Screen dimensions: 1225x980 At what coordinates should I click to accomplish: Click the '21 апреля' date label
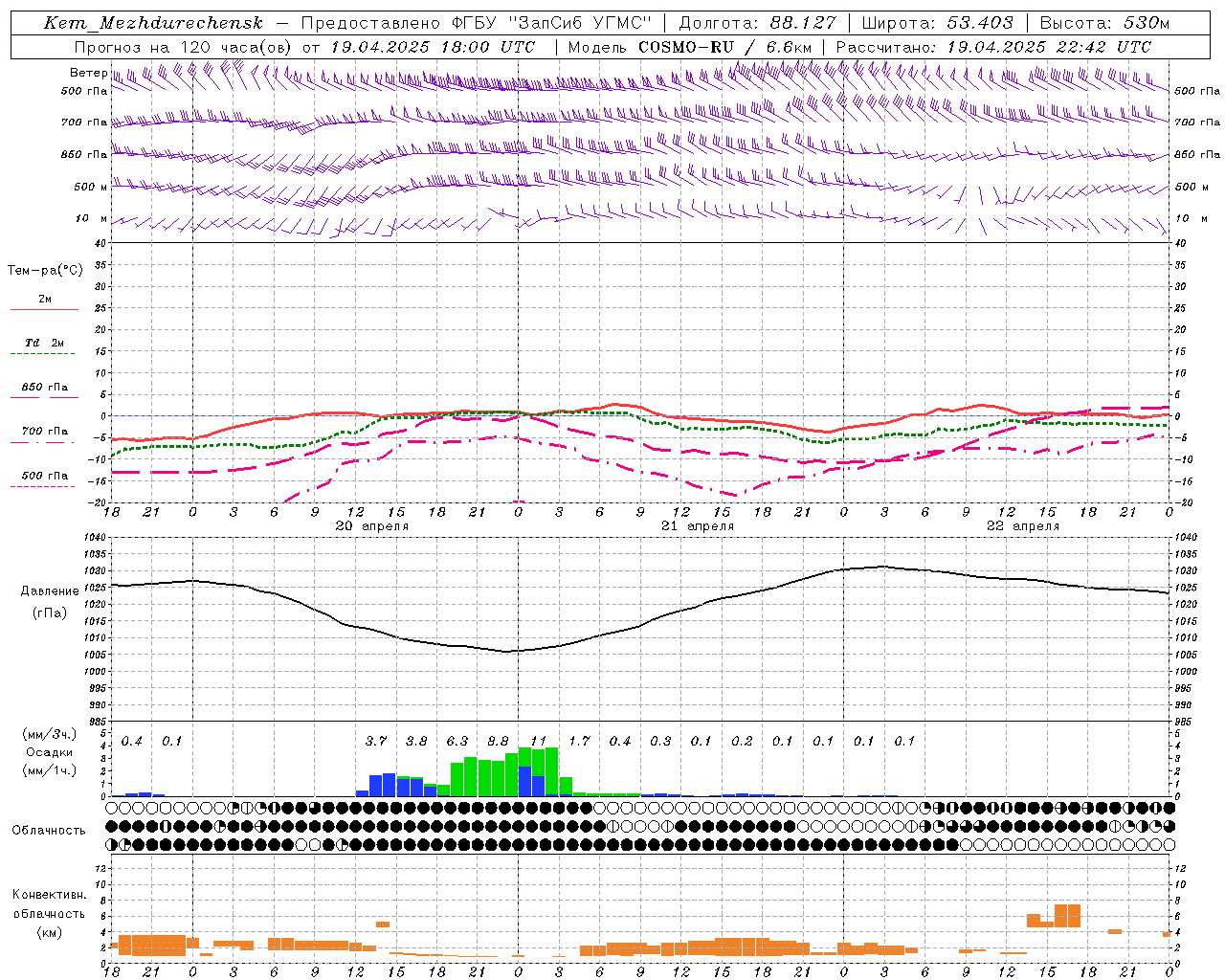(698, 526)
